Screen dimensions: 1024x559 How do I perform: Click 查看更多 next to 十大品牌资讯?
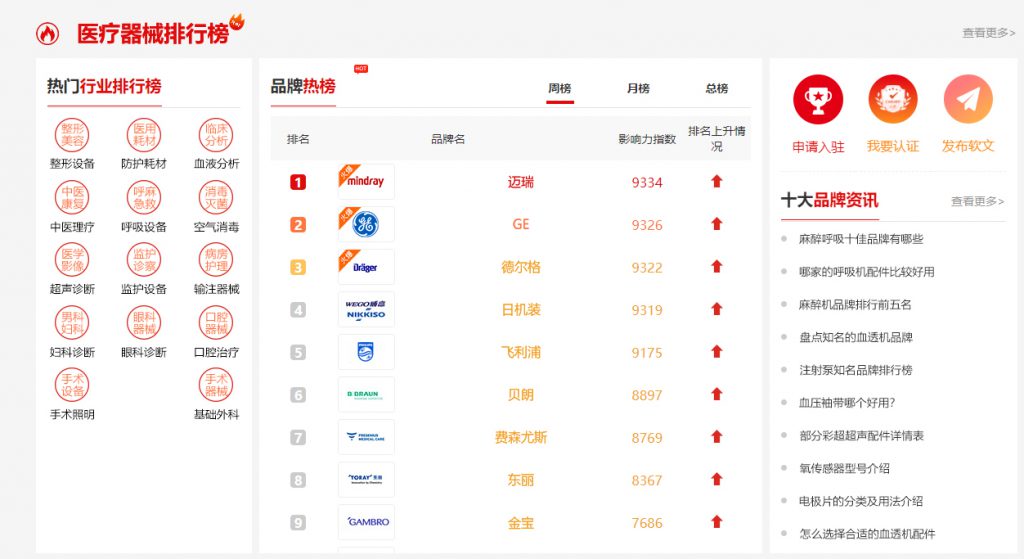[x=977, y=201]
